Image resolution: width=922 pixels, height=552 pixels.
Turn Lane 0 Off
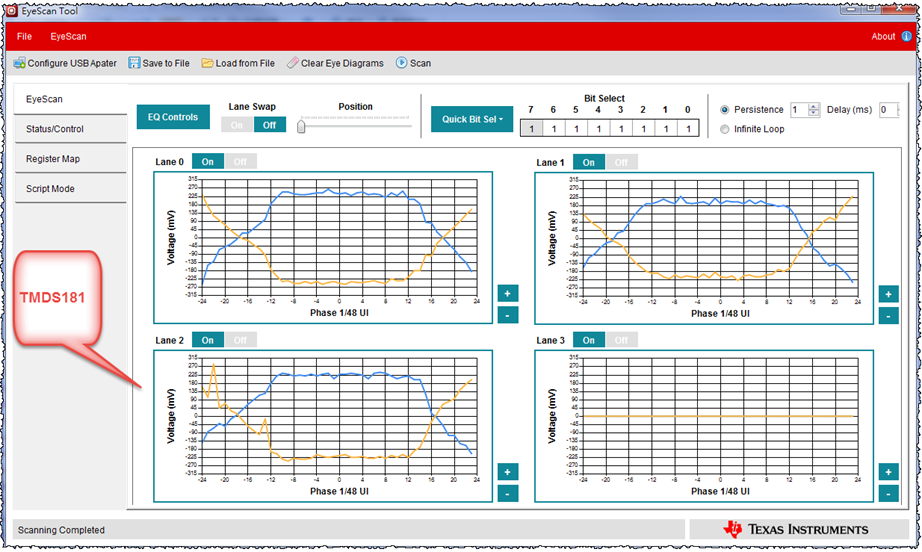coord(240,162)
